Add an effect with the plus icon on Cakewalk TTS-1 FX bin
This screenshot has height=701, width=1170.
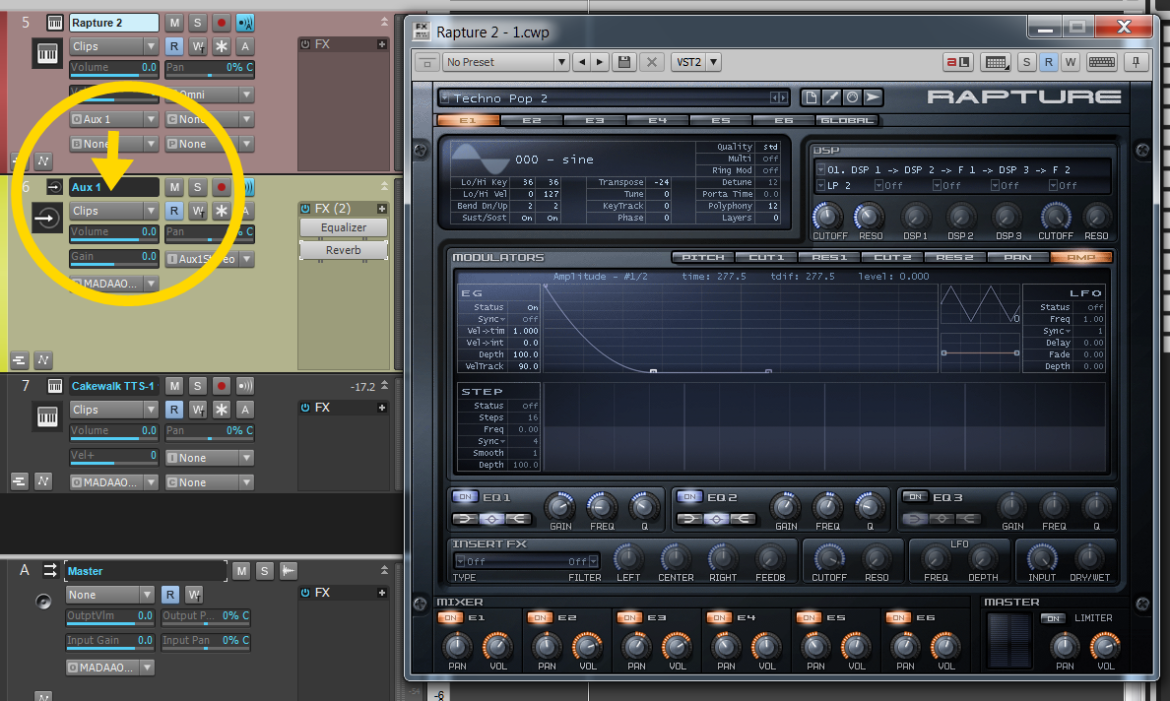click(x=382, y=408)
